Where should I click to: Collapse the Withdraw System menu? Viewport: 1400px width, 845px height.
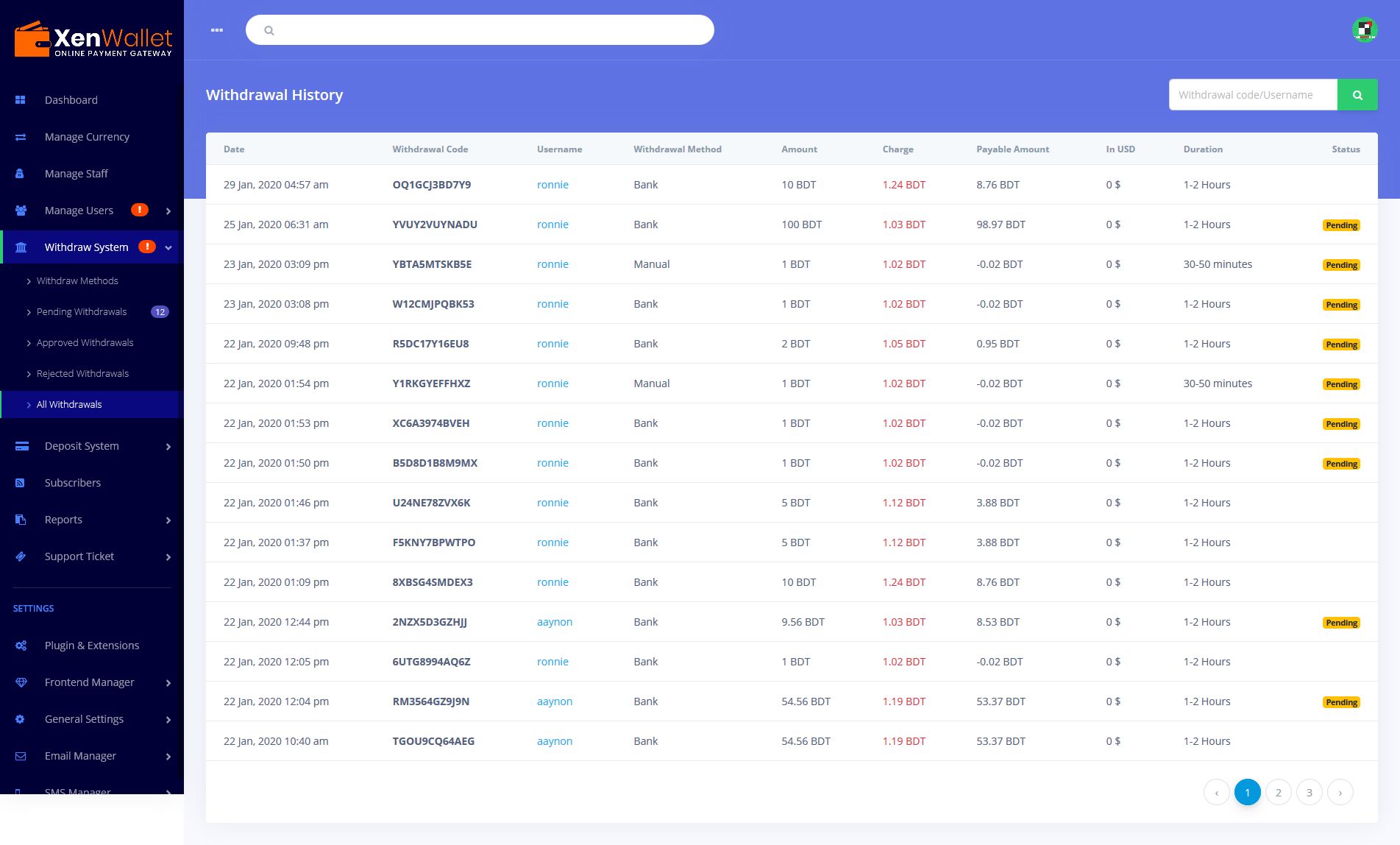[x=168, y=248]
